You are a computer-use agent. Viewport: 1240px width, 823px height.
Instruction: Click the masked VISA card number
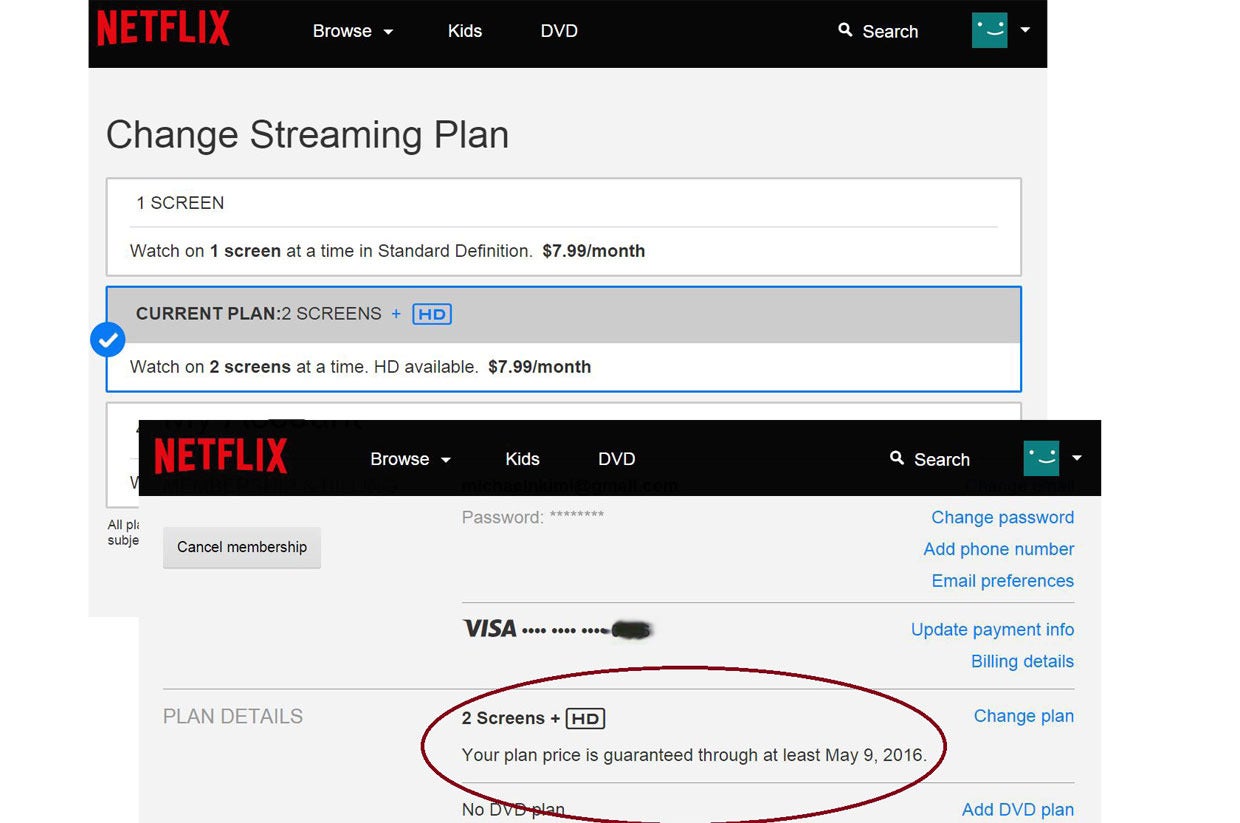click(588, 631)
